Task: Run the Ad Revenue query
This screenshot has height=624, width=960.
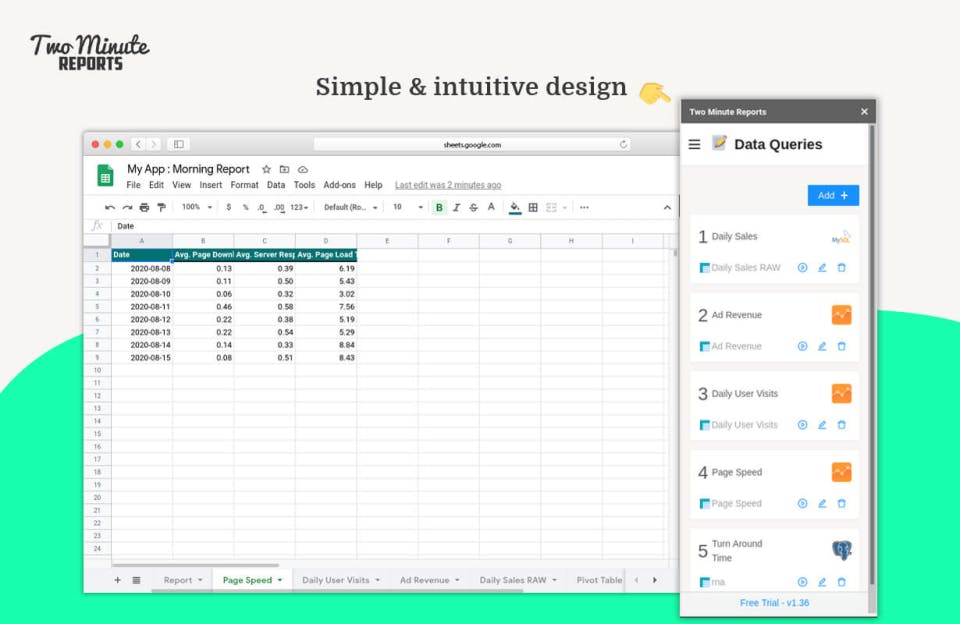Action: tap(802, 346)
